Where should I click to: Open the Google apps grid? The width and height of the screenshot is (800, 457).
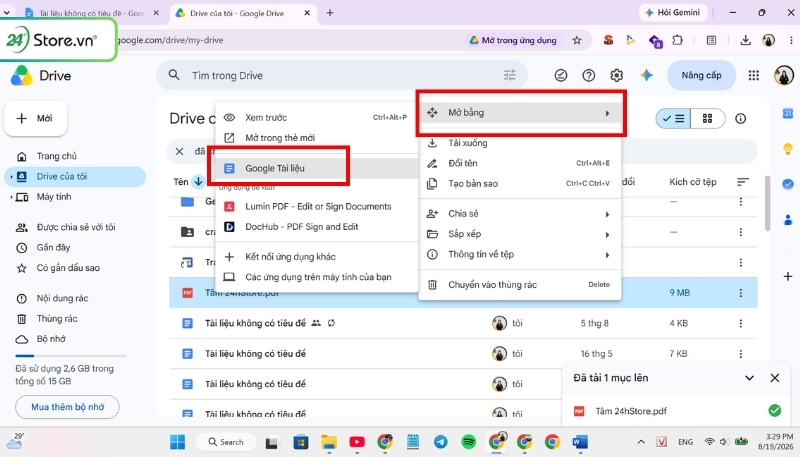tap(754, 75)
